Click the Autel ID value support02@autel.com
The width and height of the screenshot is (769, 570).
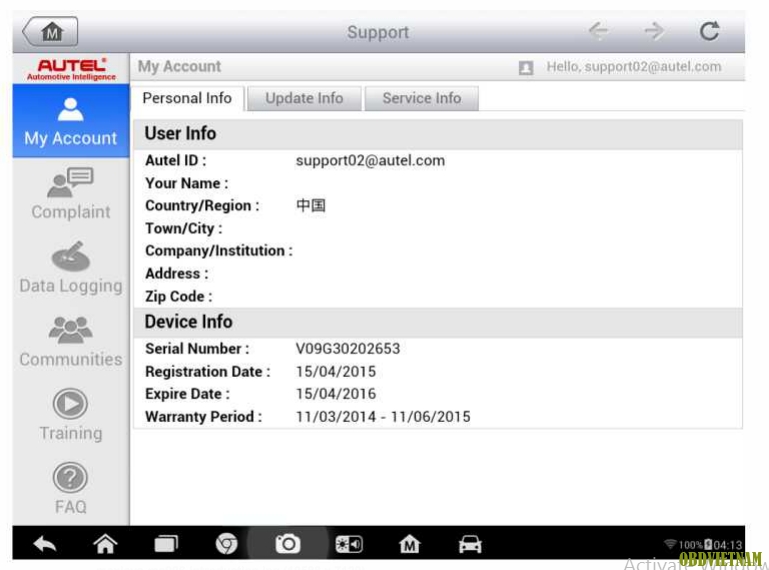(x=370, y=160)
